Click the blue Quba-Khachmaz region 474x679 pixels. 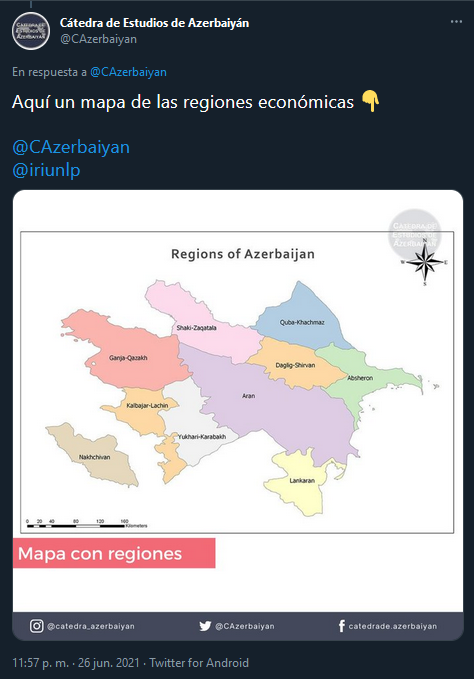[303, 320]
